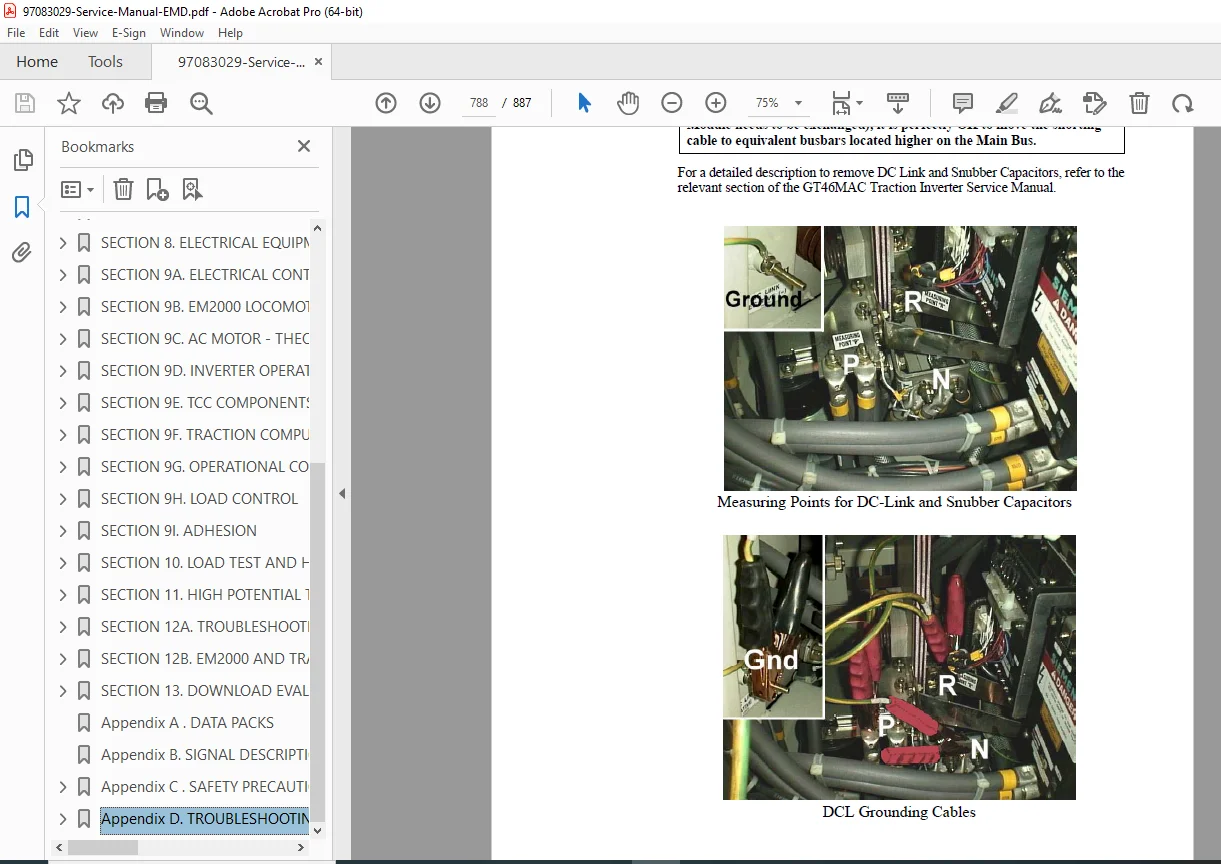Expand SECTION 11. HIGH POTENTIAL bookmark
The width and height of the screenshot is (1221, 864).
pos(63,595)
